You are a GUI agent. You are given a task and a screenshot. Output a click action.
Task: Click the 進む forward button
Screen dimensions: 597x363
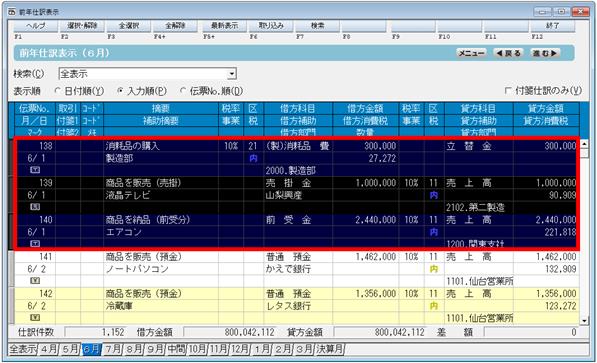[544, 53]
